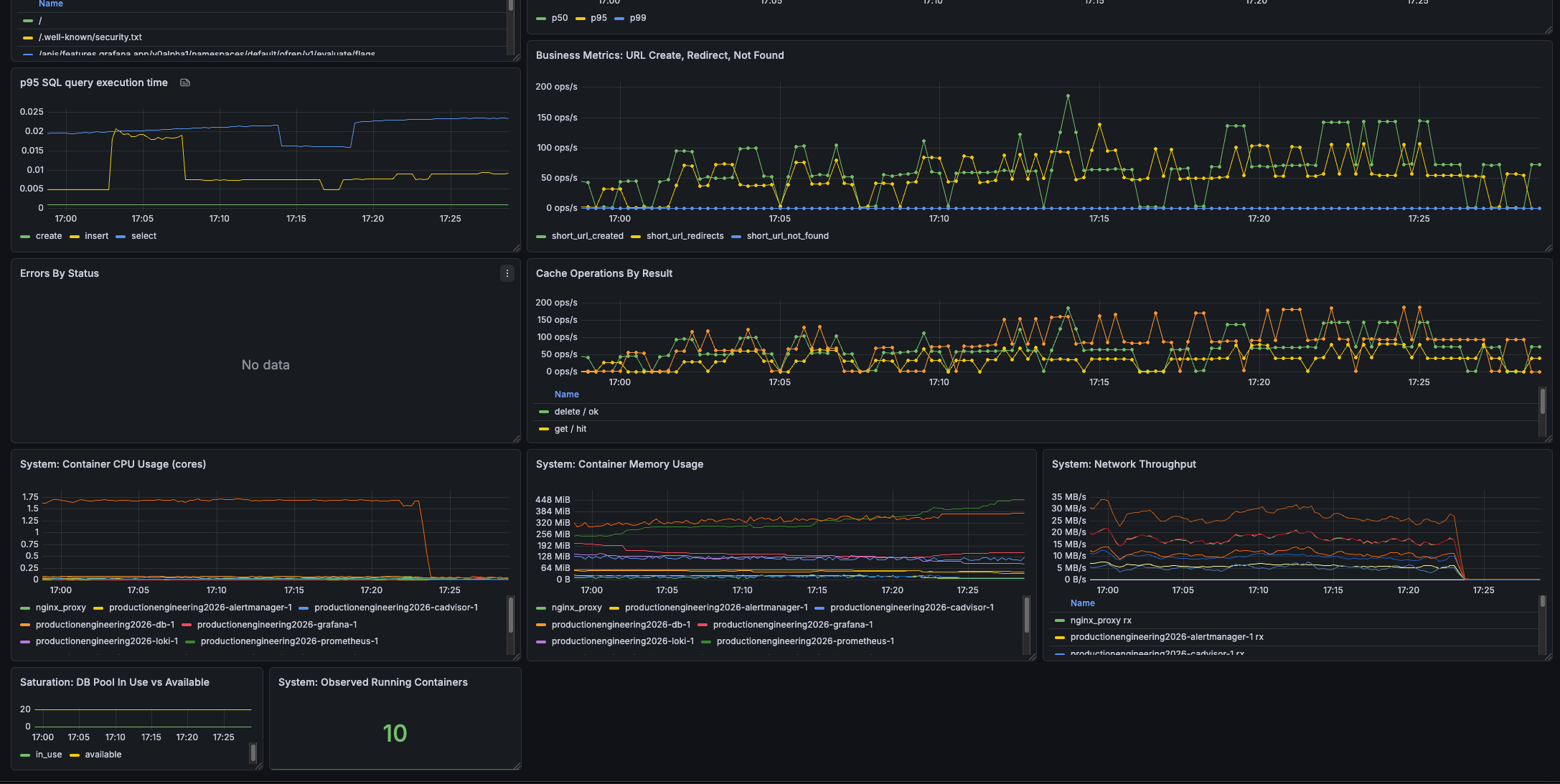Click the /.well-known/security.txt legend entry
The width and height of the screenshot is (1560, 784).
[90, 37]
